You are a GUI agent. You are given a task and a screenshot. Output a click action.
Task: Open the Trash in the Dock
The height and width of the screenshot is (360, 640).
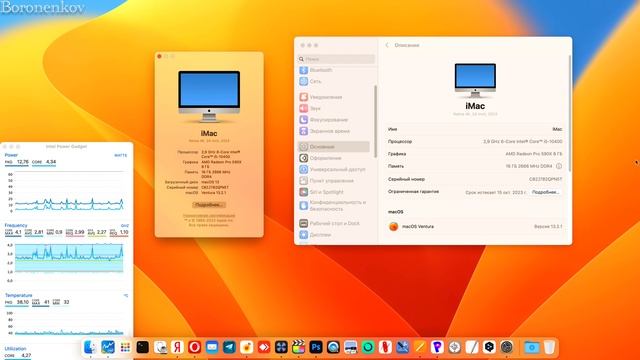(549, 347)
